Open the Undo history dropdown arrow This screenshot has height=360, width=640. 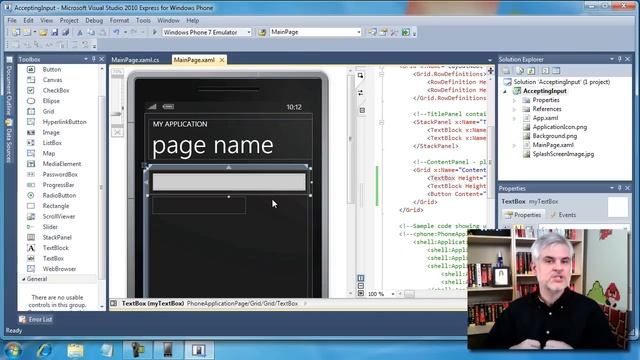(125, 32)
